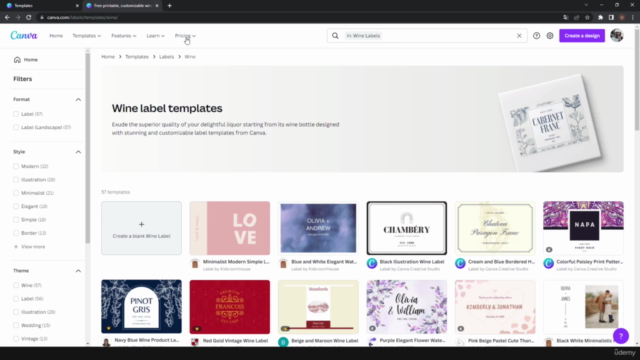
Task: Switch to the Templates browser tab
Action: click(x=41, y=6)
